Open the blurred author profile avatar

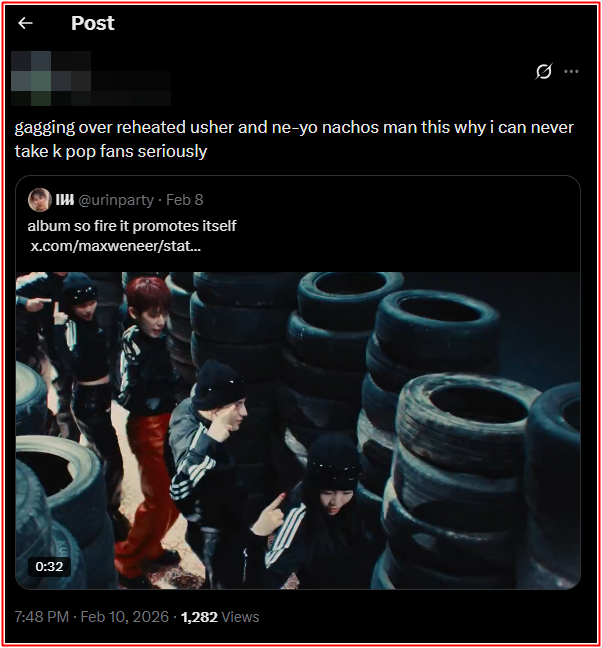tap(31, 78)
